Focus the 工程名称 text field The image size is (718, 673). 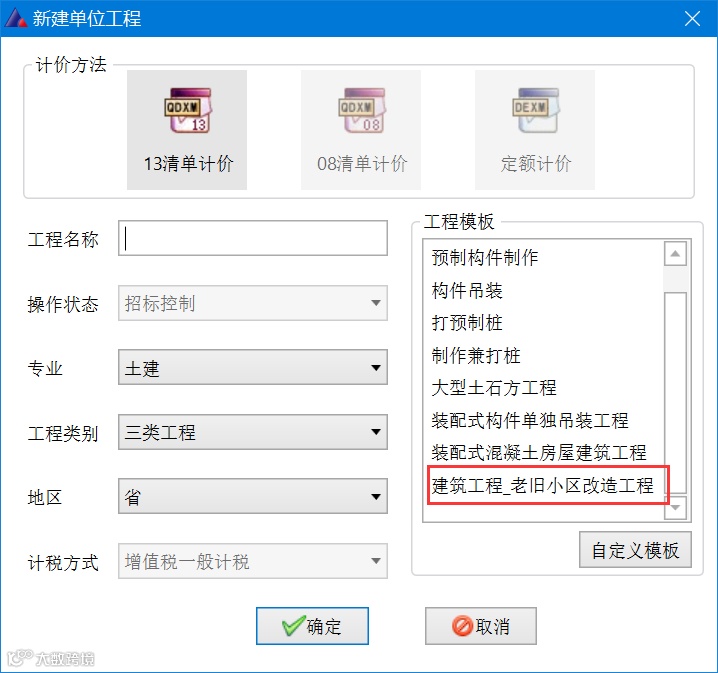coord(253,238)
